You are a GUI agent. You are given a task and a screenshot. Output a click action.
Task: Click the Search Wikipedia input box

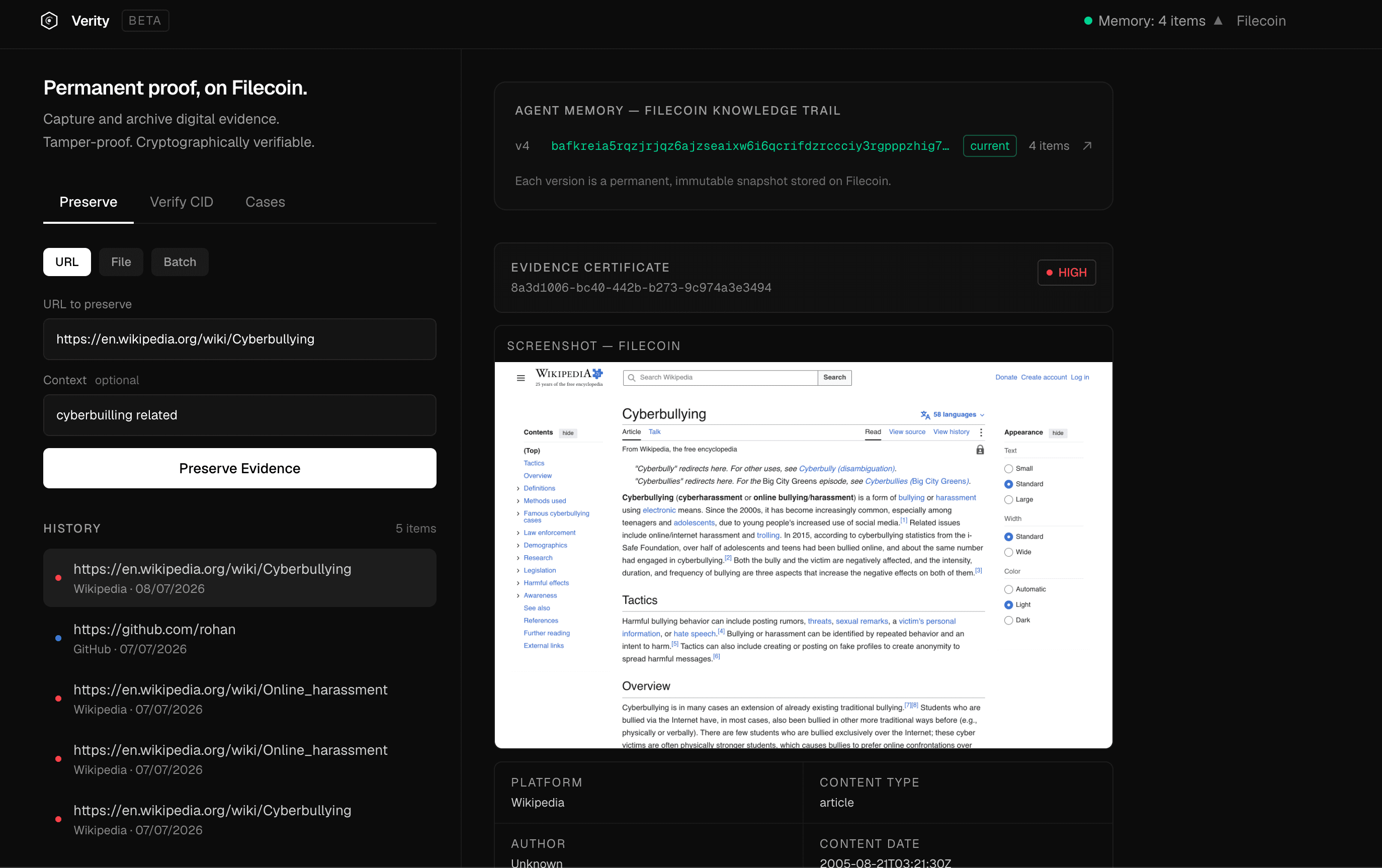click(720, 378)
